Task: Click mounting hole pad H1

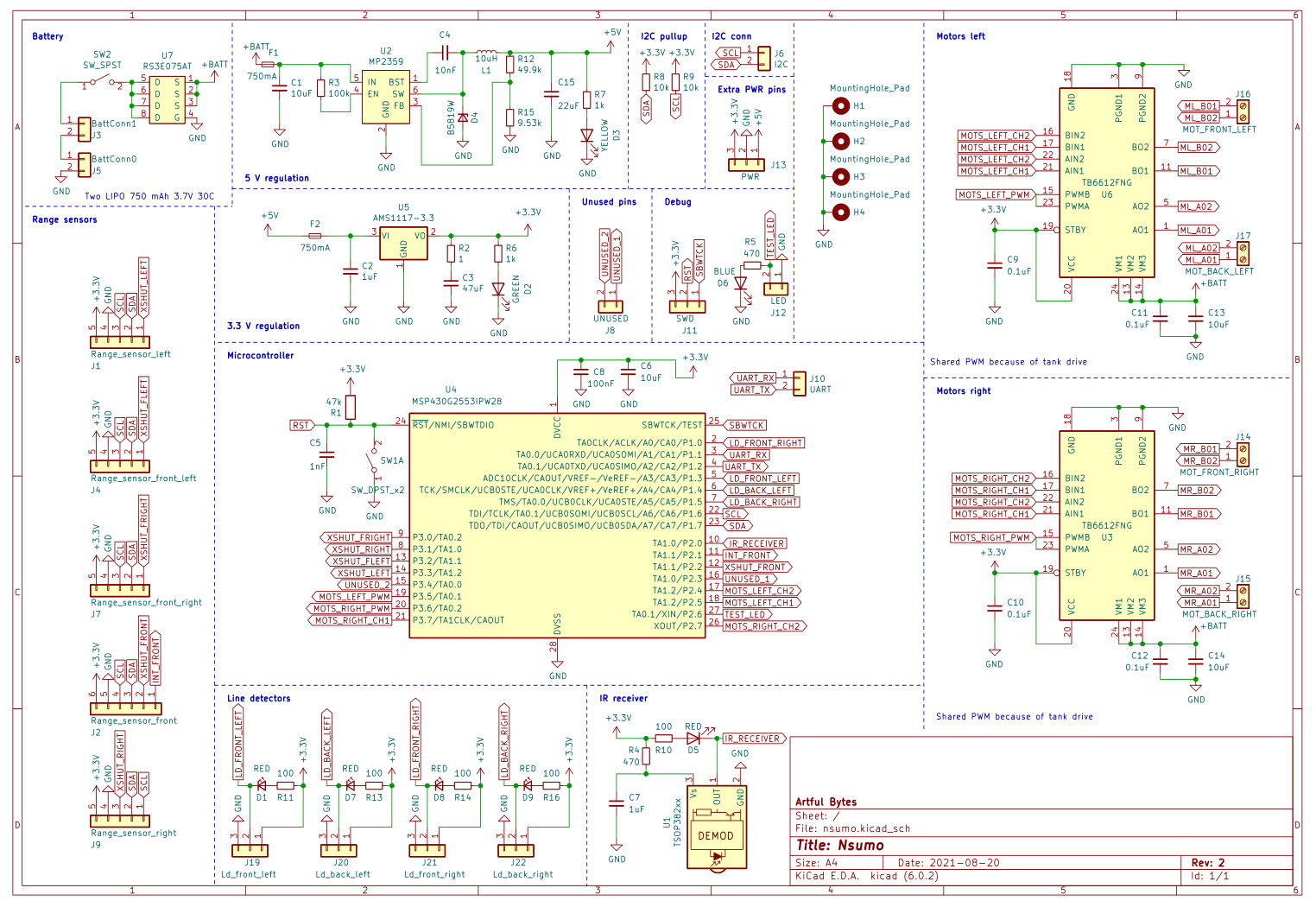Action: point(840,105)
